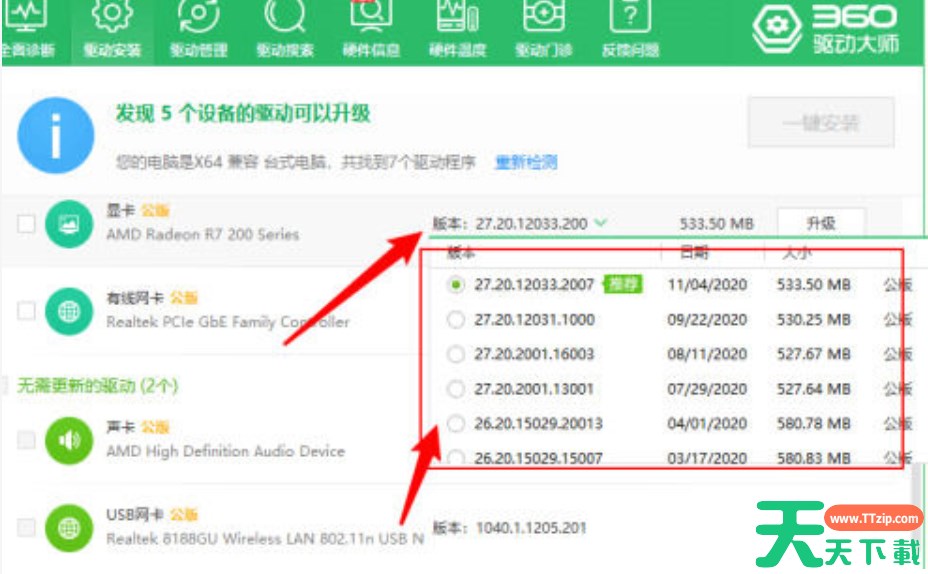Viewport: 928px width, 574px height.
Task: Click the USB网卡 globe device icon
Action: pos(69,527)
